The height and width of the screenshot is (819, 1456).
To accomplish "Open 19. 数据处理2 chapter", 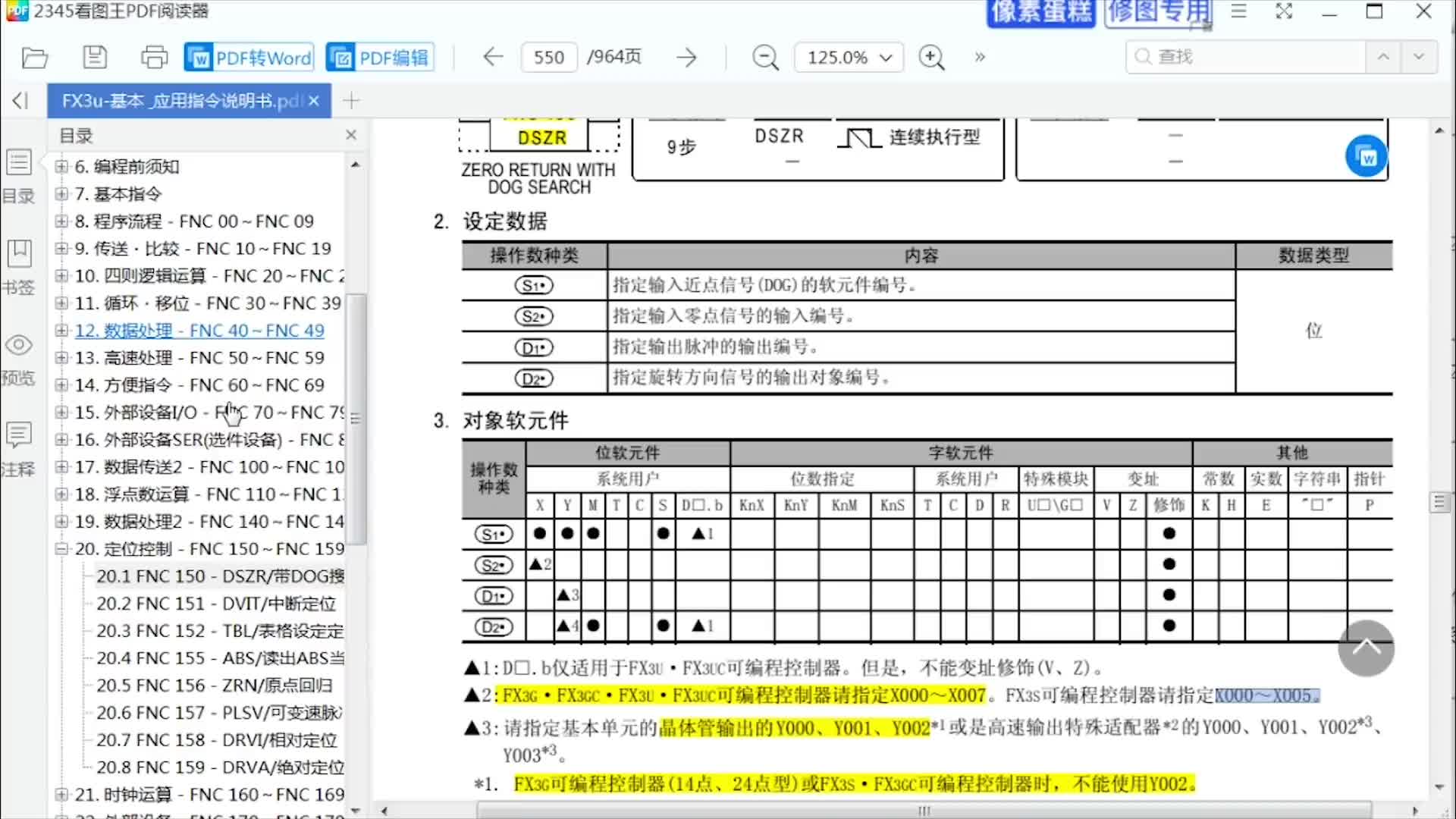I will [209, 522].
